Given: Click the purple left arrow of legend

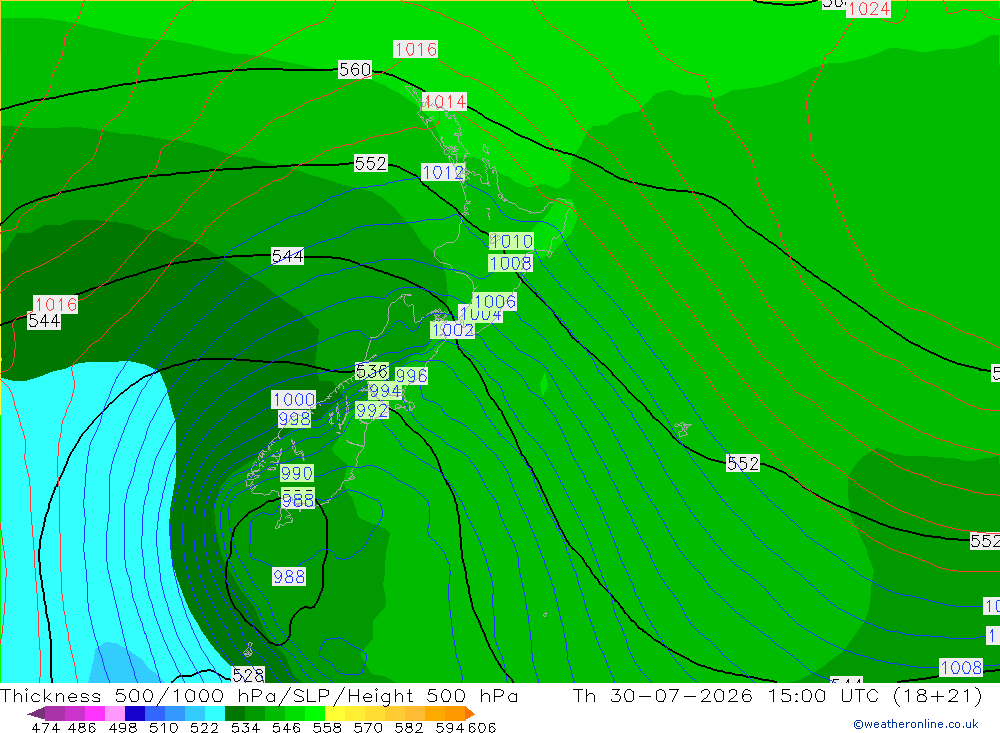Looking at the screenshot, I should pyautogui.click(x=36, y=713).
